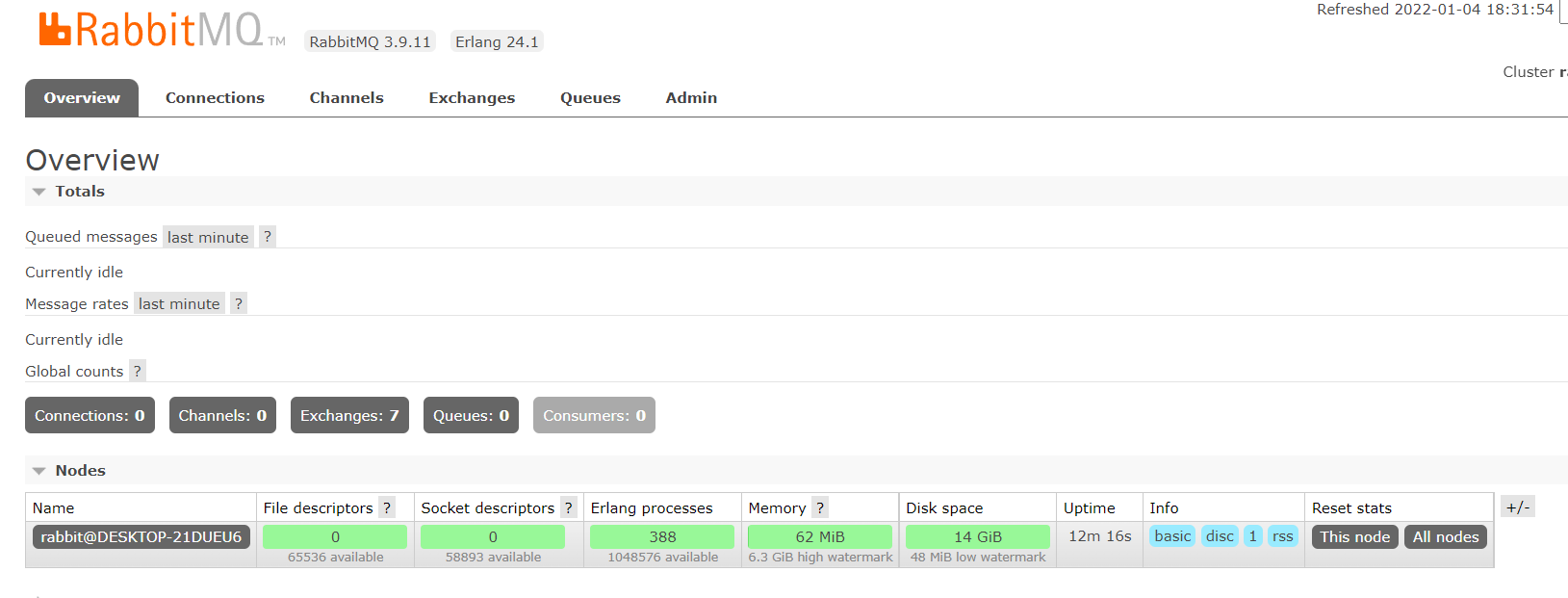The image size is (1568, 598).
Task: Click the 1048576 available text
Action: [662, 558]
